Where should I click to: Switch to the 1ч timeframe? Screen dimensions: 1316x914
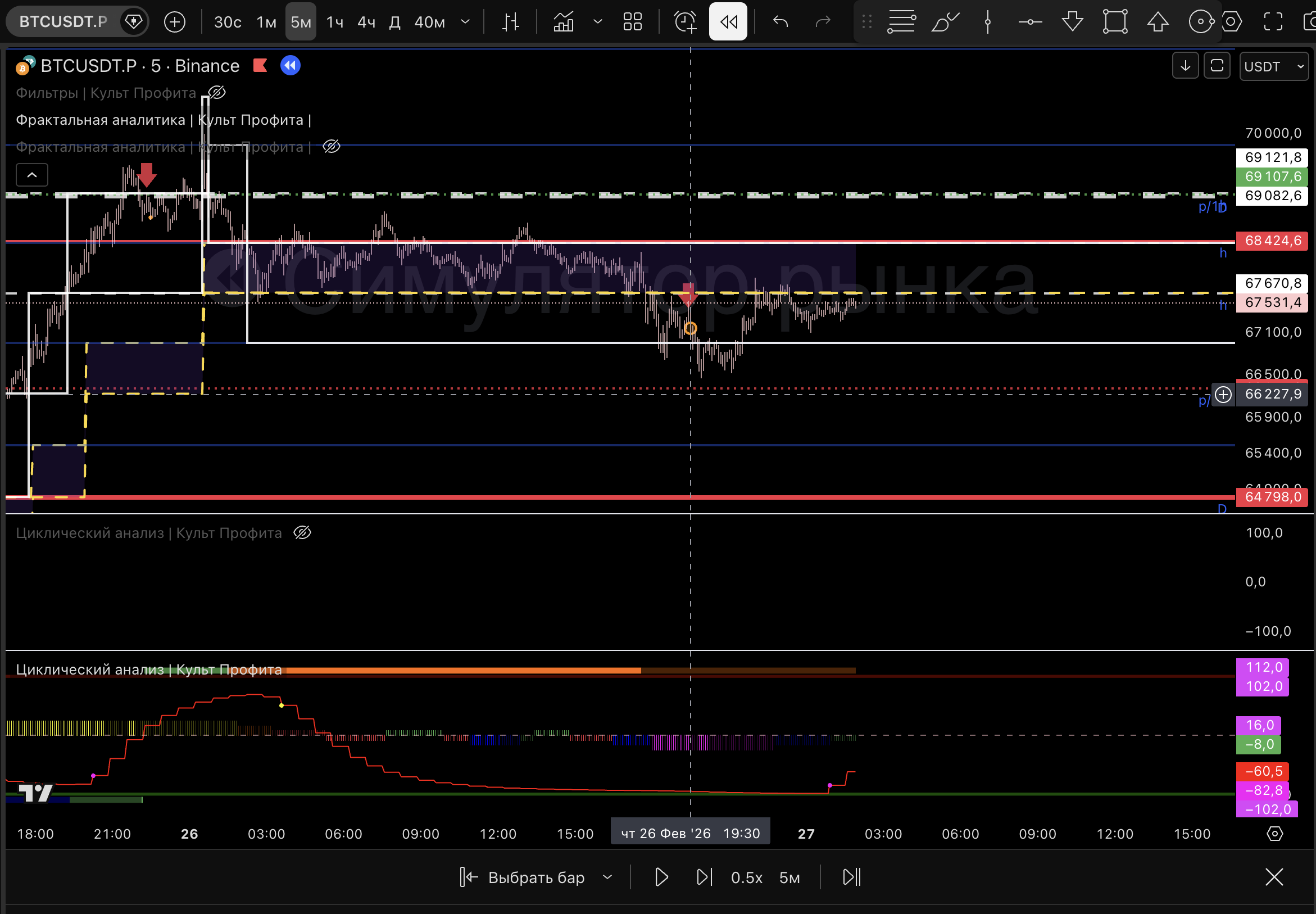pos(334,22)
